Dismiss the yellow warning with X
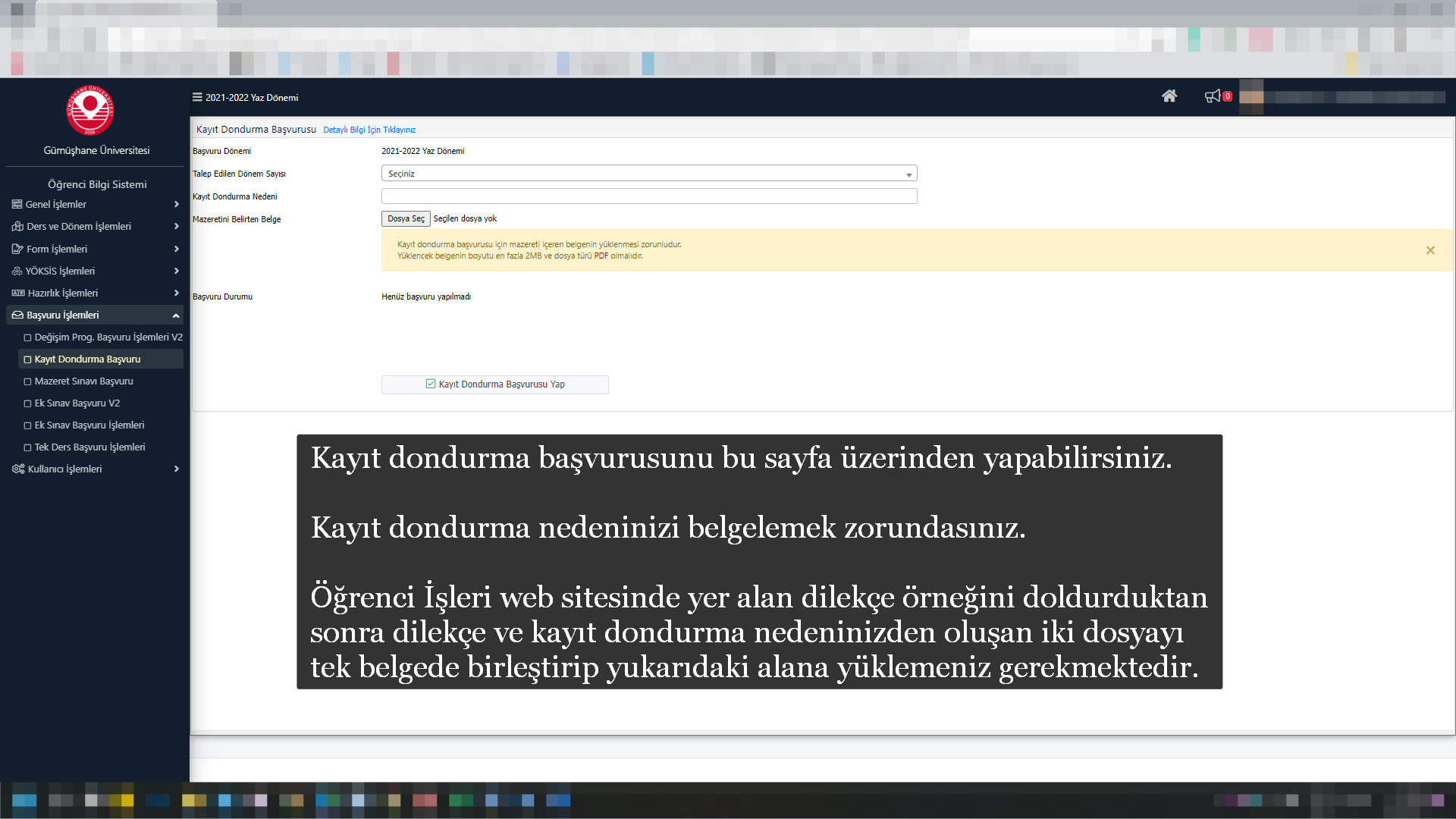Viewport: 1456px width, 819px height. [1430, 250]
